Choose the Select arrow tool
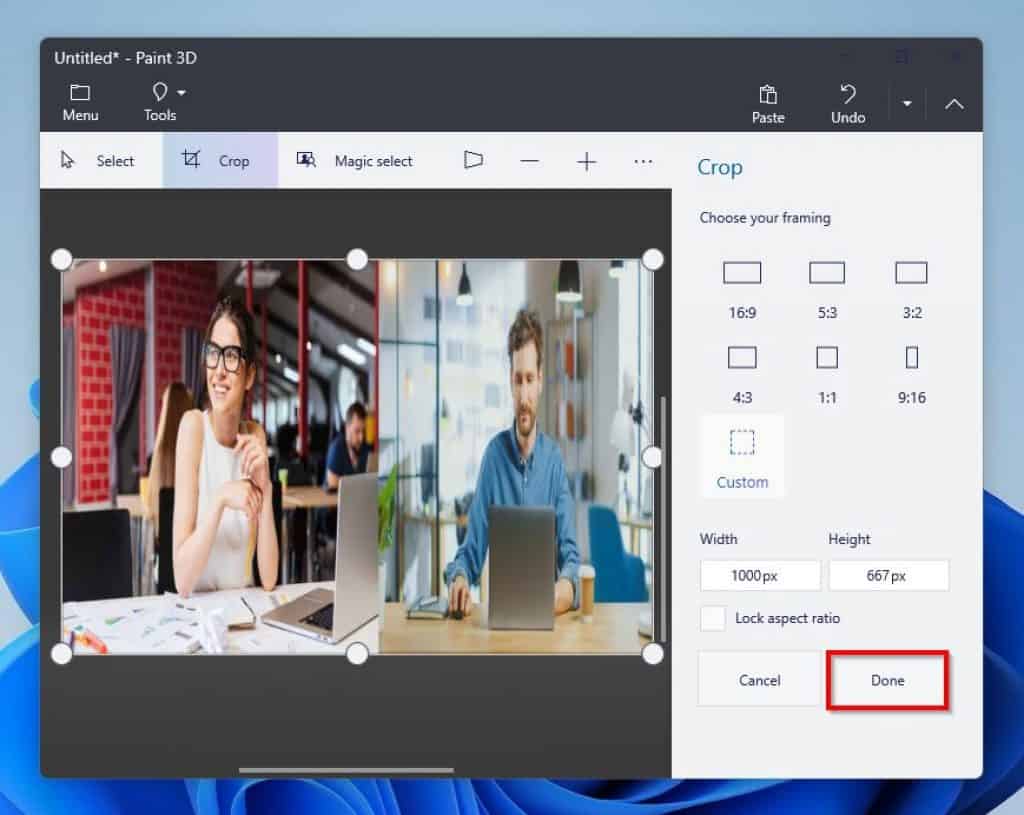1024x815 pixels. tap(97, 161)
